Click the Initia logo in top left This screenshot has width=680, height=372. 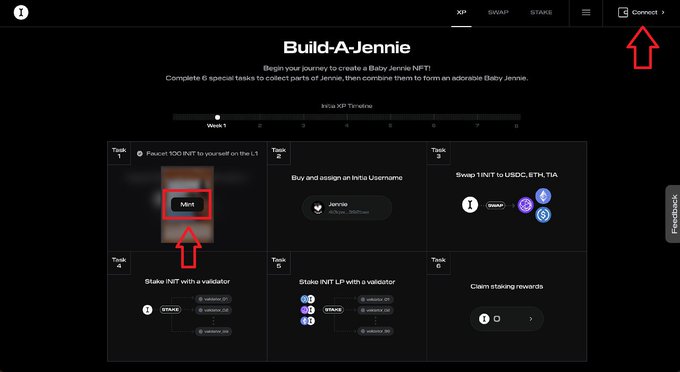[x=21, y=13]
